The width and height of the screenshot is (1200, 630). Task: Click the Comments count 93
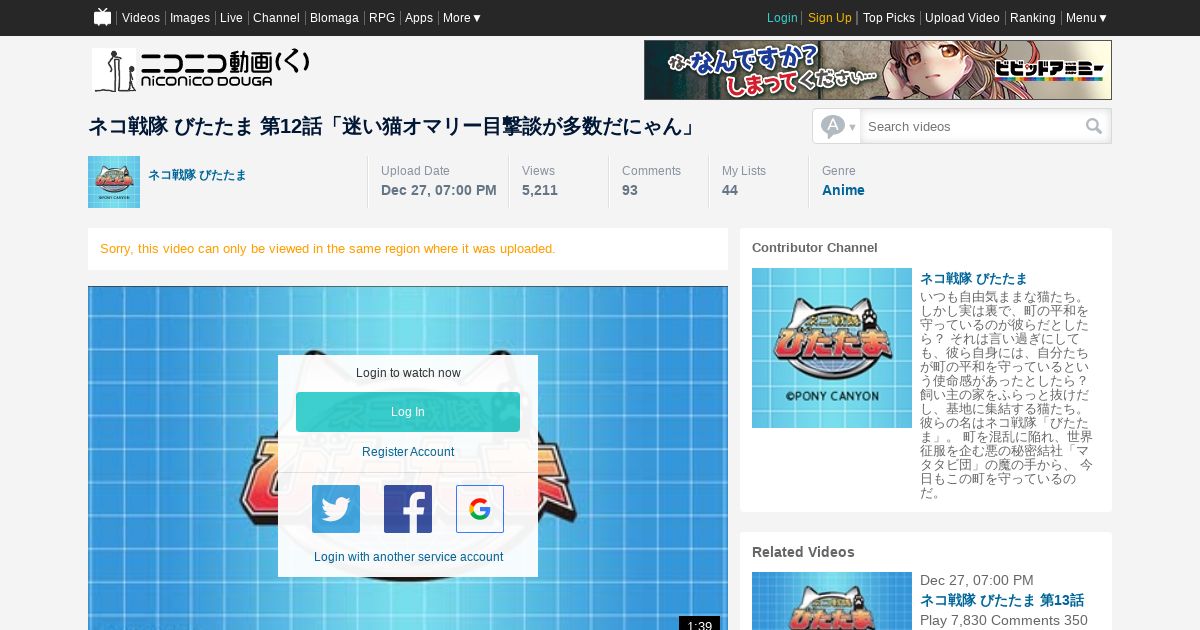pos(630,190)
